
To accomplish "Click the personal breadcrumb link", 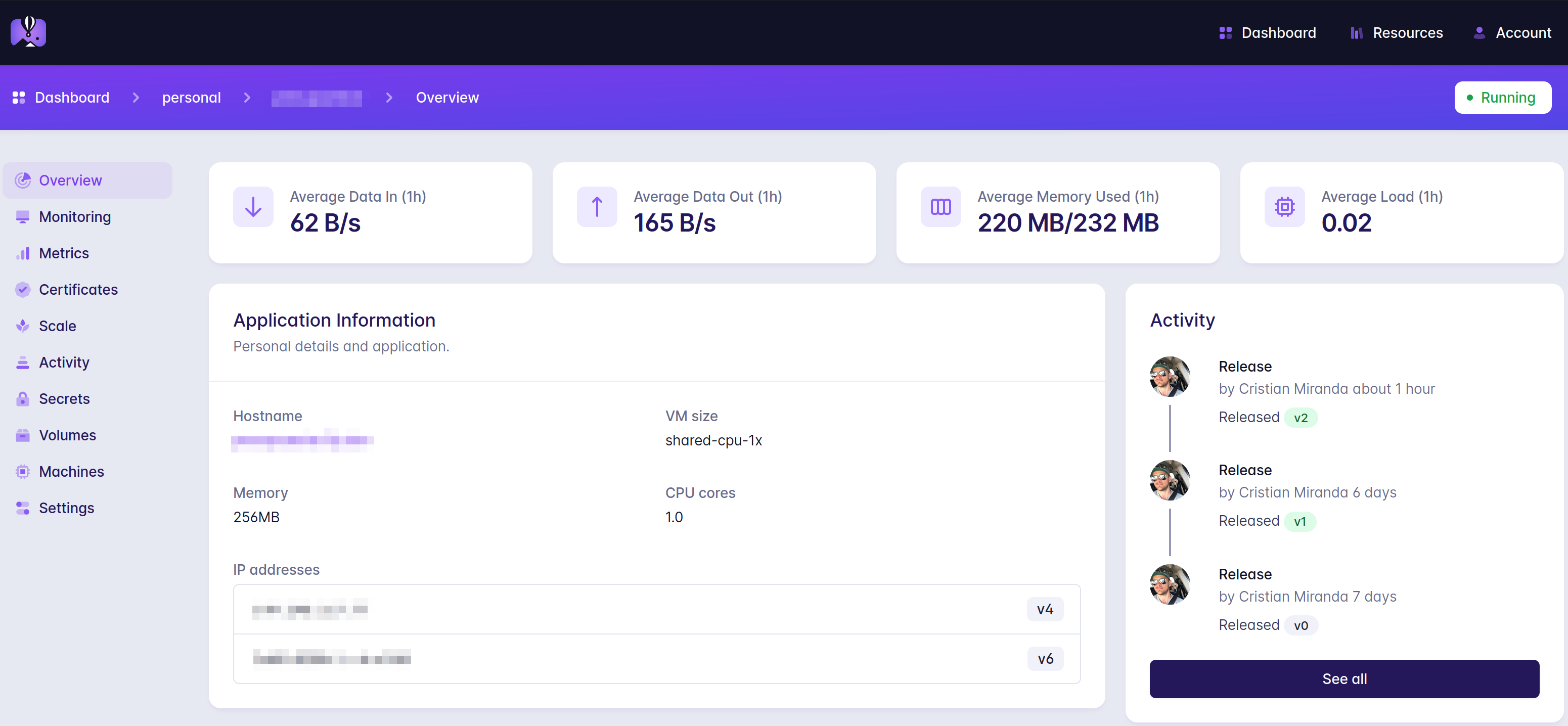I will click(191, 97).
